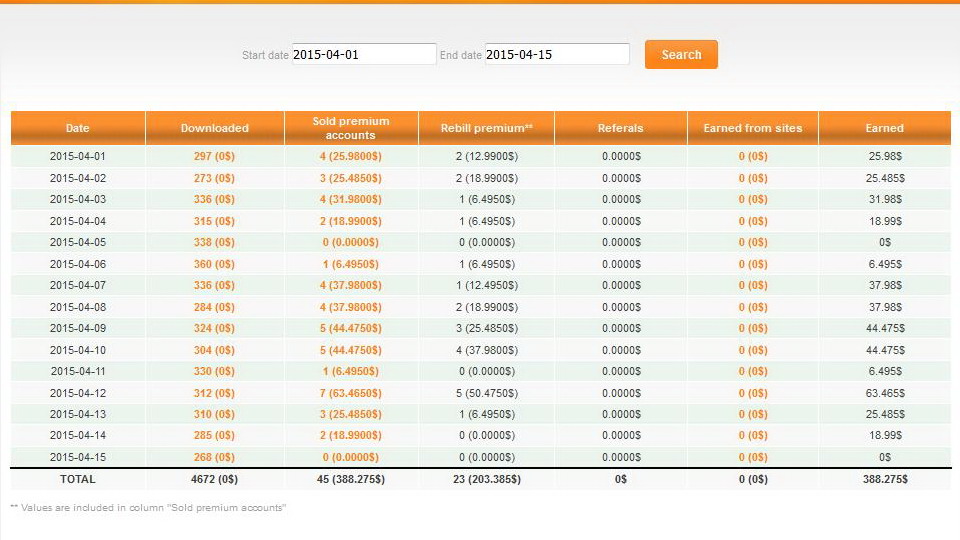Image resolution: width=960 pixels, height=540 pixels.
Task: Click the Date column header
Action: (x=77, y=128)
